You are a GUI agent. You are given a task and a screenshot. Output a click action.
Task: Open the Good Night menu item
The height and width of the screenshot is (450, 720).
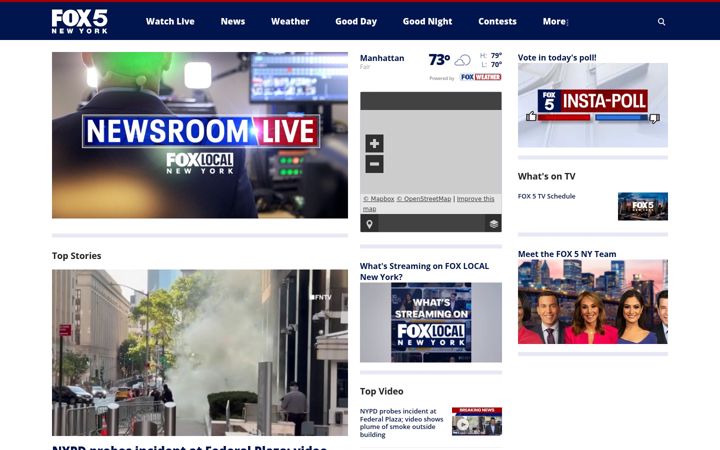tap(428, 22)
